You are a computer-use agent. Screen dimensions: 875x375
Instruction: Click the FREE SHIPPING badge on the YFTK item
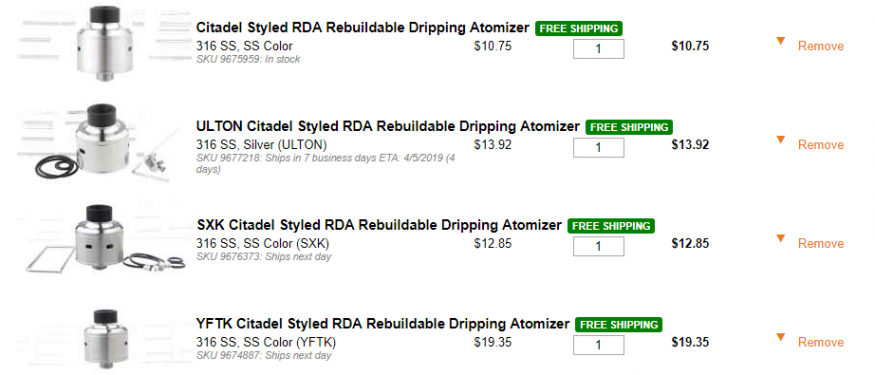point(618,325)
